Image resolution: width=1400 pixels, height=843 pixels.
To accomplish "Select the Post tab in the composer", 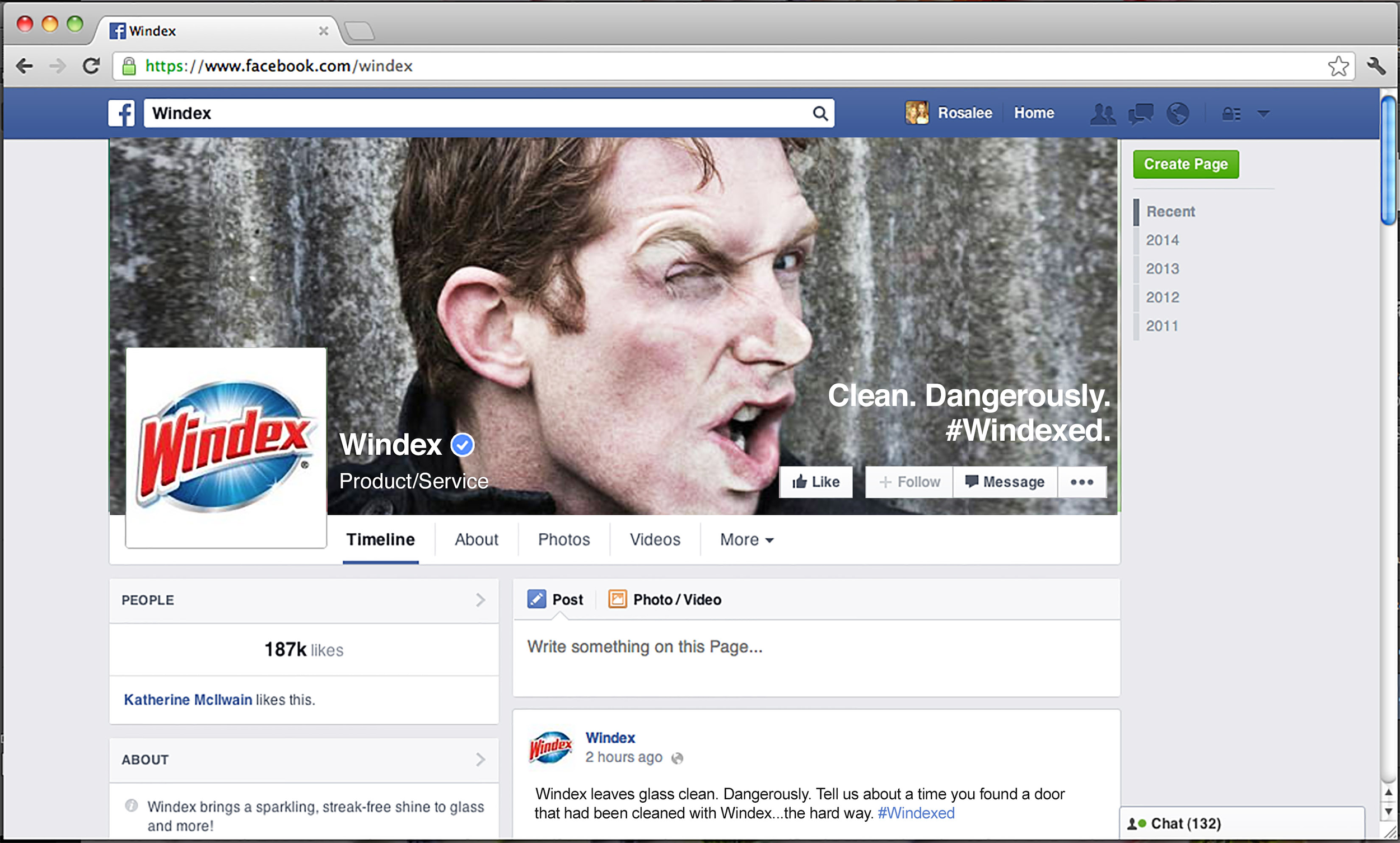I will (556, 599).
